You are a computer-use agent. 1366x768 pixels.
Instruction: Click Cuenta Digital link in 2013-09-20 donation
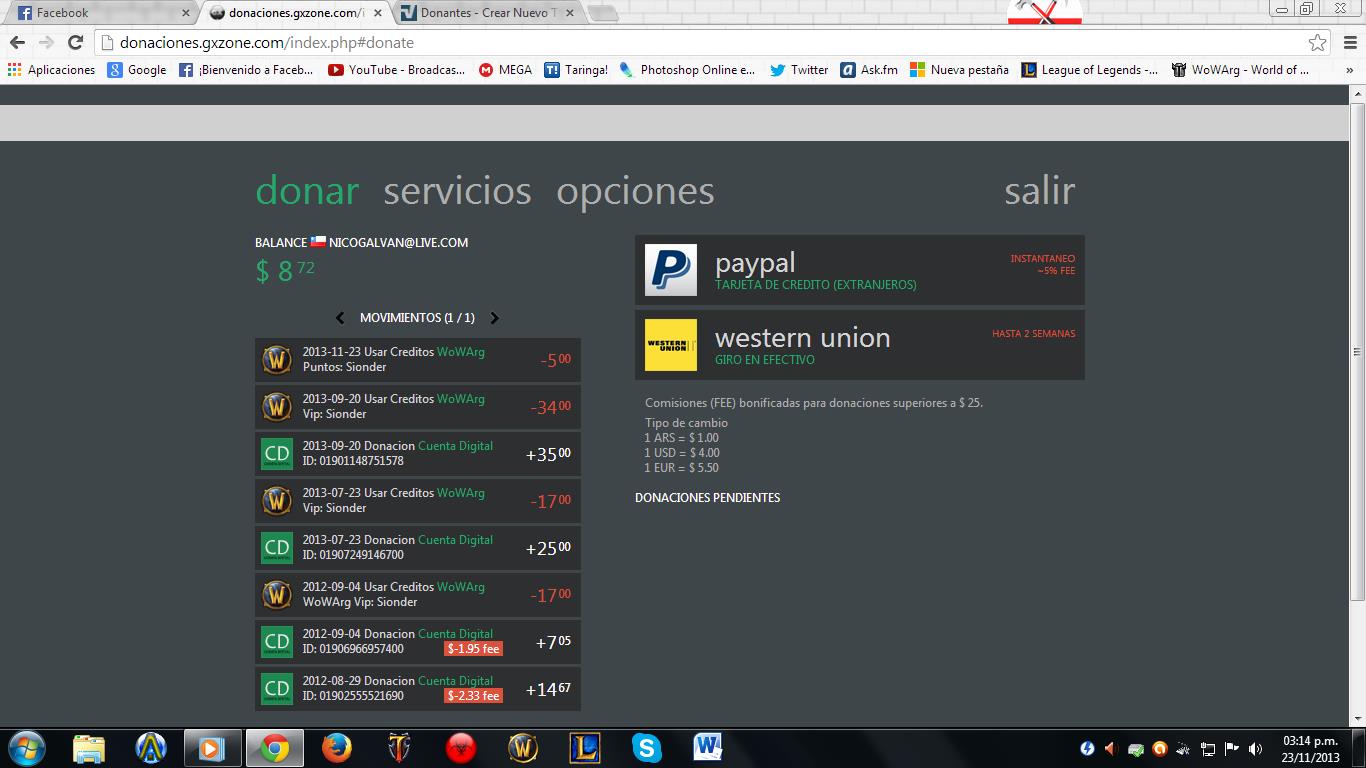click(455, 446)
